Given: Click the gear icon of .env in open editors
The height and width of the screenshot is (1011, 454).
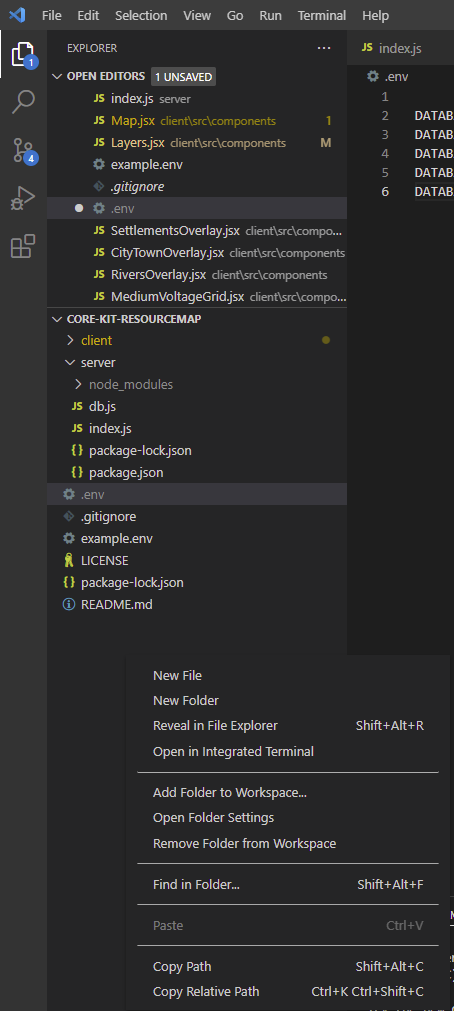Looking at the screenshot, I should click(x=99, y=208).
